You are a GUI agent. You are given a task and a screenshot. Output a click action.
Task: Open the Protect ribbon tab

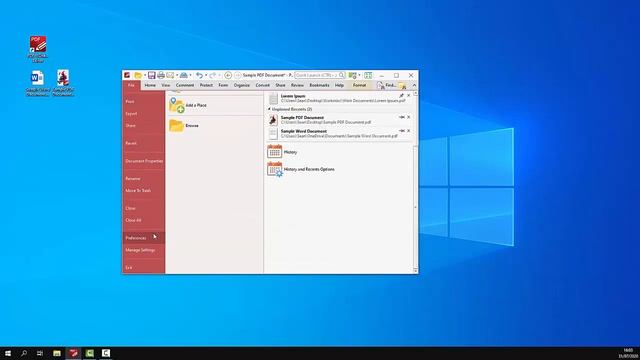pos(206,85)
